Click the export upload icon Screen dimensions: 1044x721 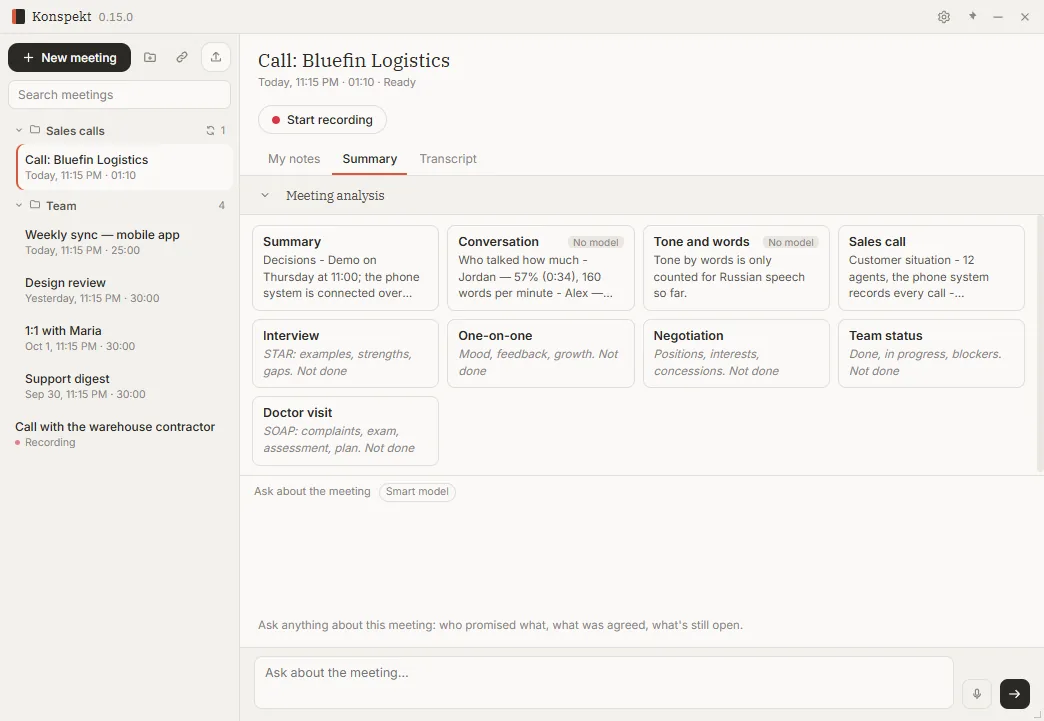pyautogui.click(x=216, y=57)
